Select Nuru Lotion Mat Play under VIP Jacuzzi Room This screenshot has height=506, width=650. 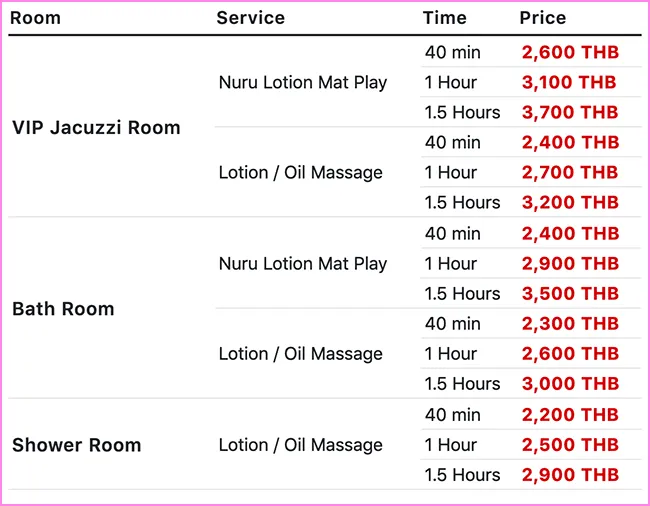point(302,82)
